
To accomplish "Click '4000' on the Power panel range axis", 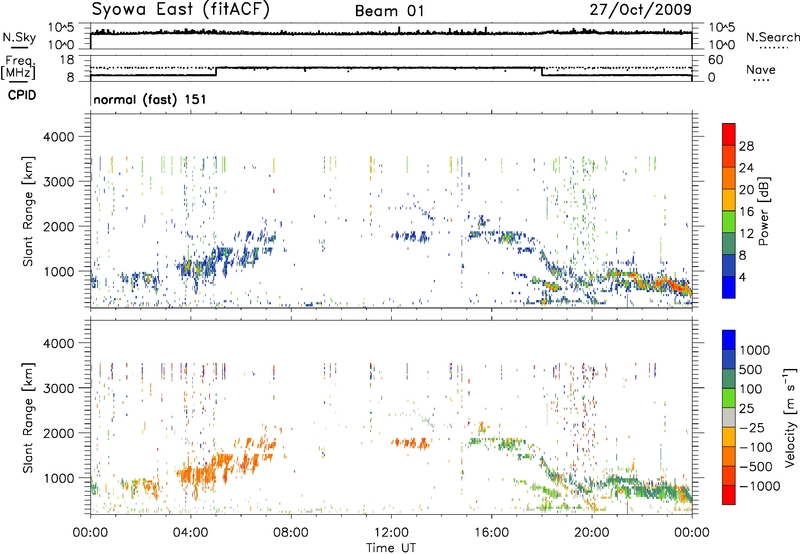I will coord(58,137).
